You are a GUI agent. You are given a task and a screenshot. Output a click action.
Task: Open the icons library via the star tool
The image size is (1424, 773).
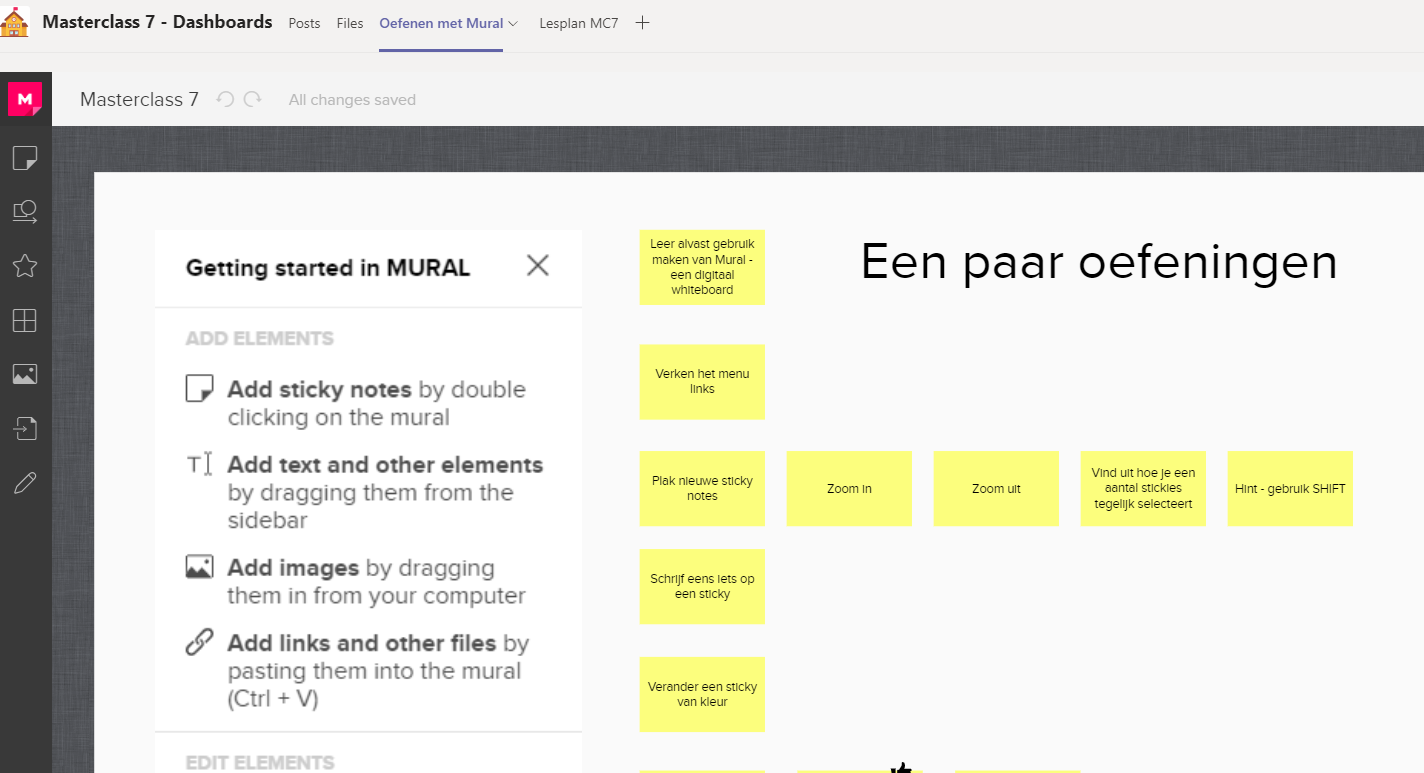point(25,265)
